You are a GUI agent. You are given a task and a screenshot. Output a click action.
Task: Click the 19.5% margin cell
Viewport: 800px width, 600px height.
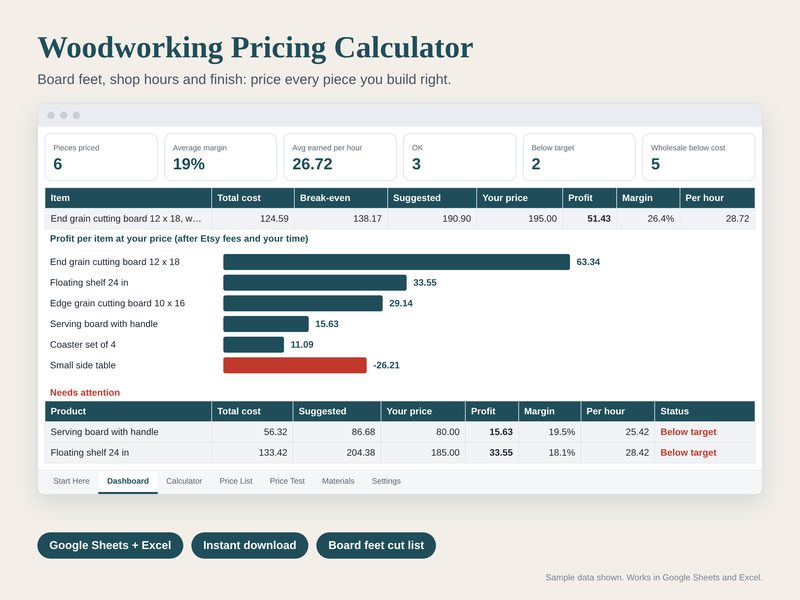[x=549, y=432]
